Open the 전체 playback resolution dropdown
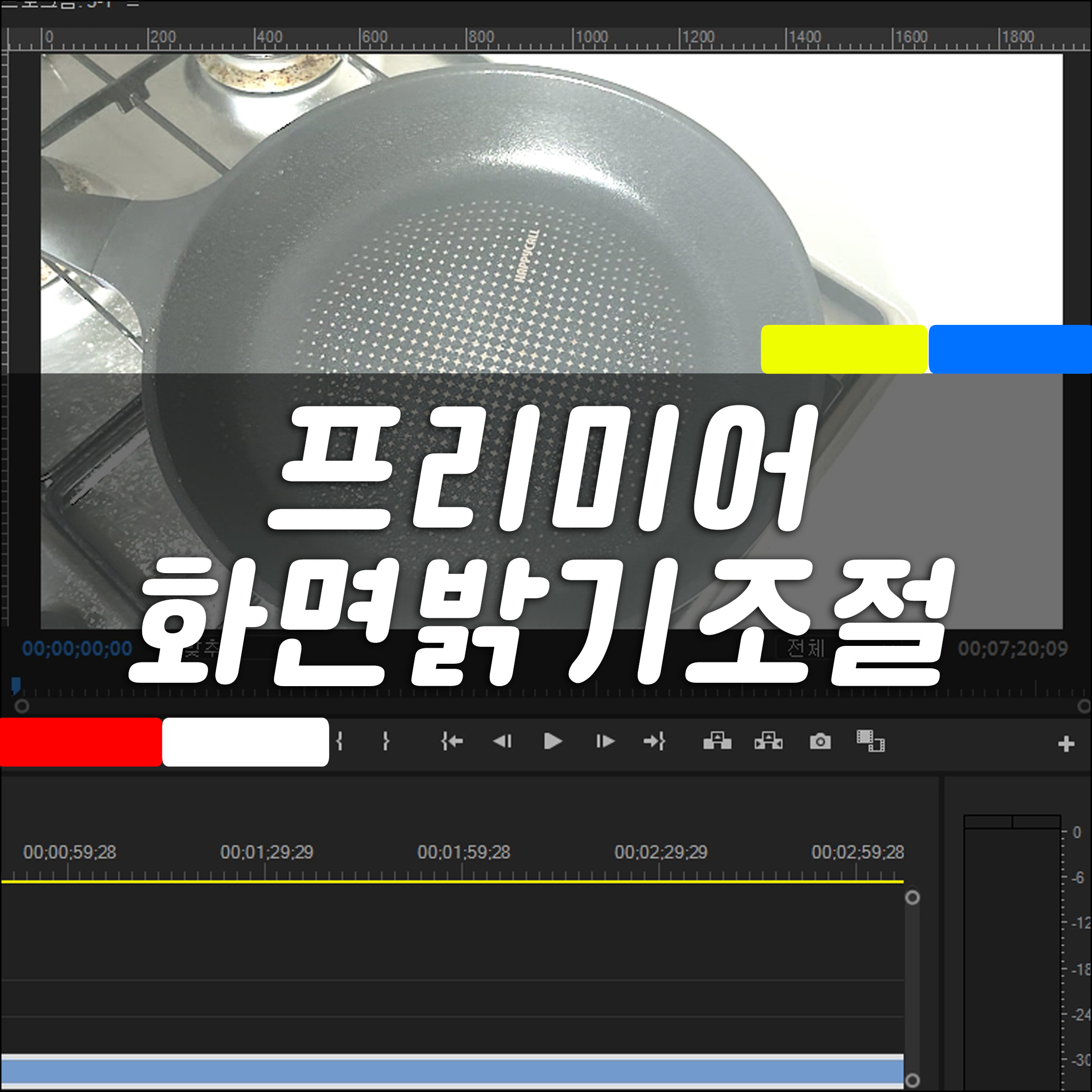 806,648
